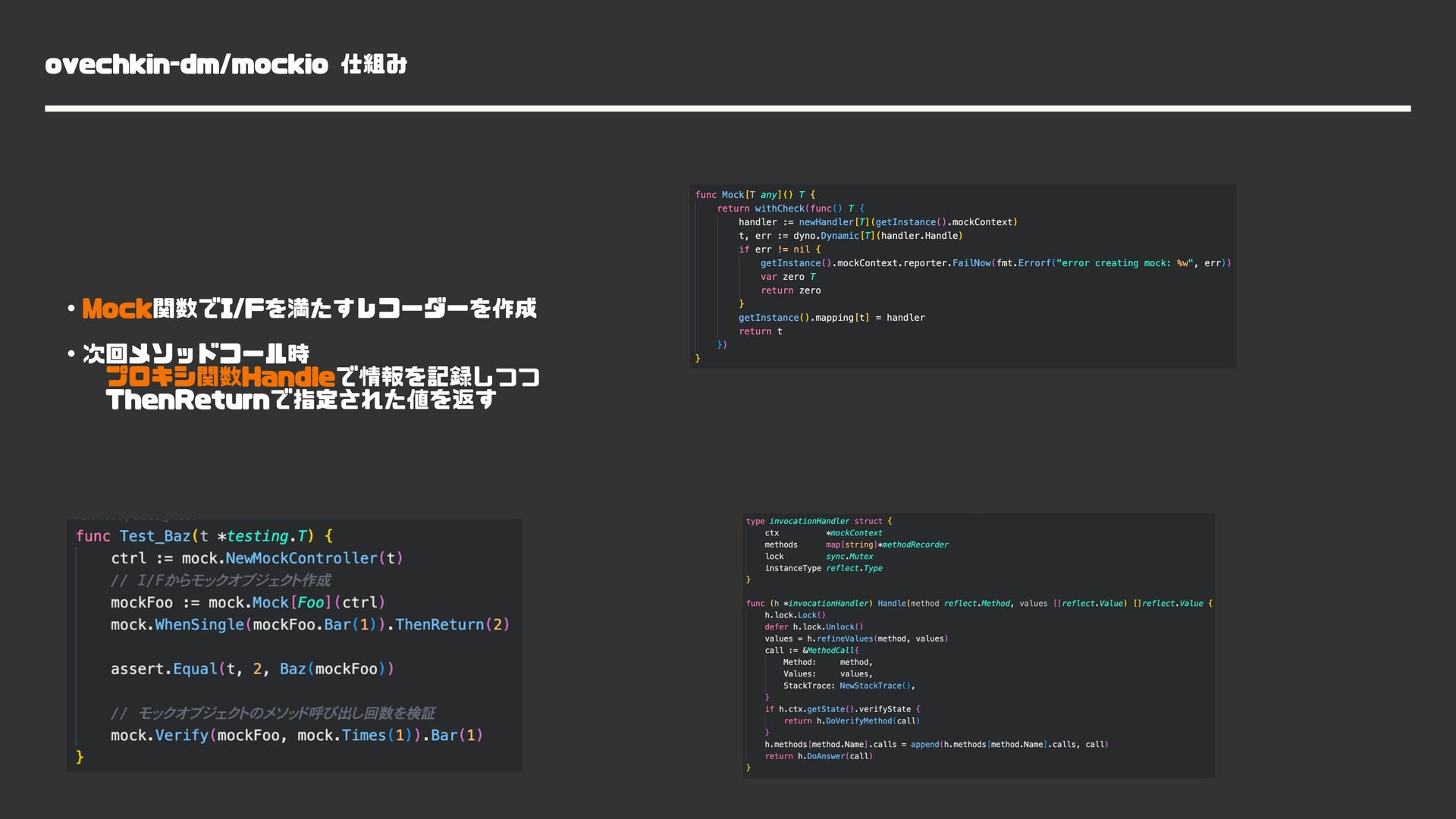The width and height of the screenshot is (1456, 819).
Task: Open the invocationHandler struct code snippet image
Action: tap(978, 645)
